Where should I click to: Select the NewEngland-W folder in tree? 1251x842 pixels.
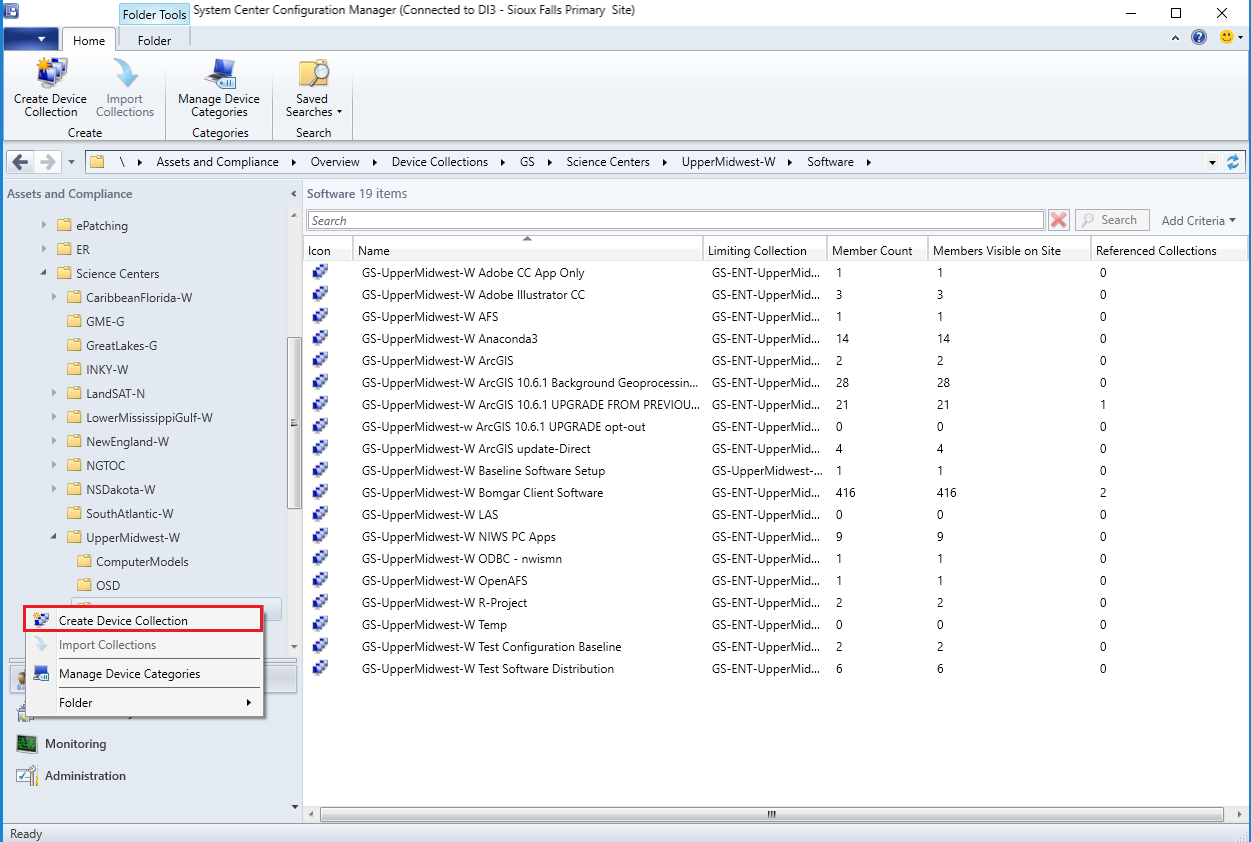point(127,441)
